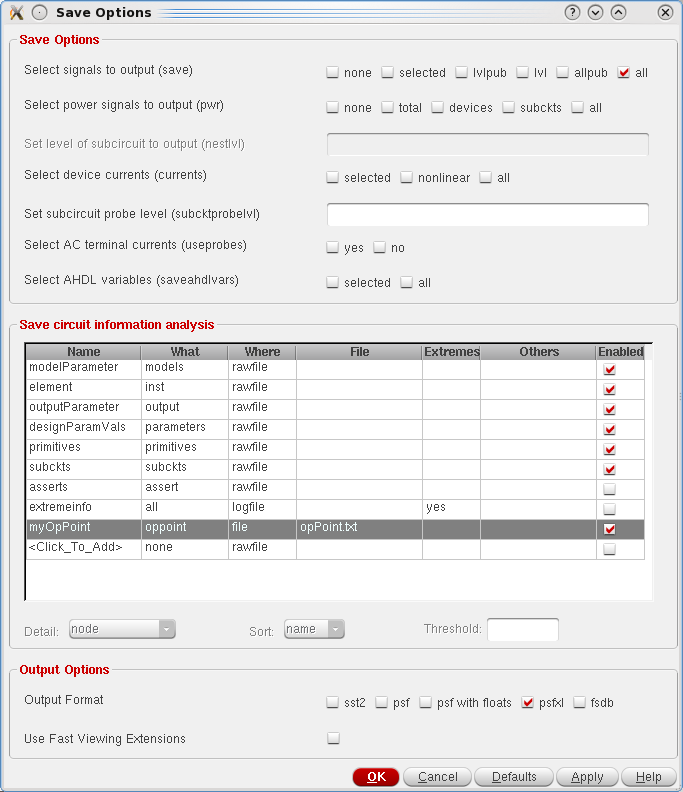The image size is (683, 792).
Task: Check 'yes' for AC terminal currents
Action: 332,247
